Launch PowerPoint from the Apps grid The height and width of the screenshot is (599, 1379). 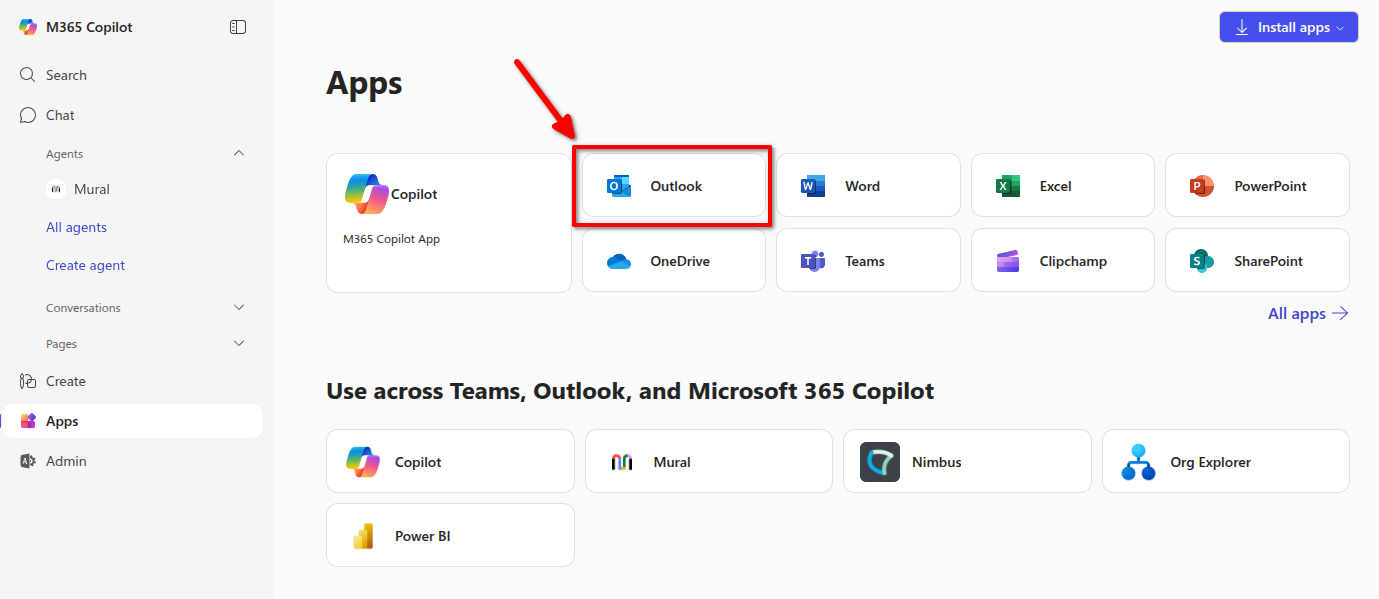coord(1257,186)
